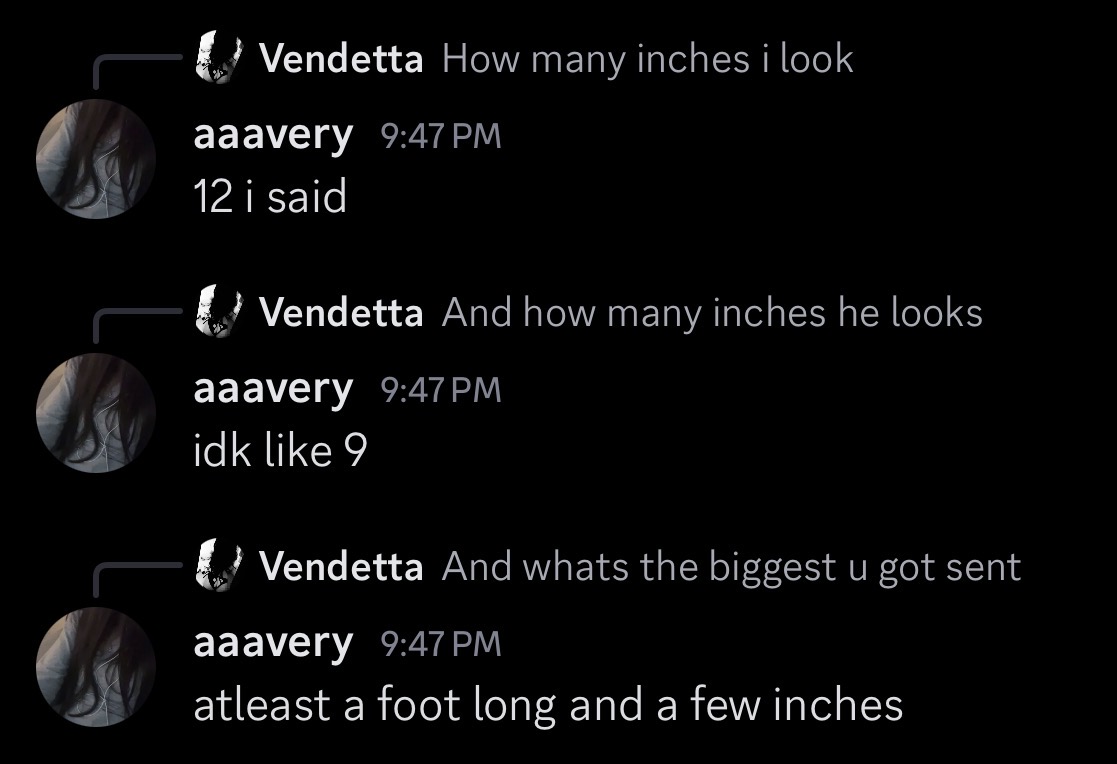Open aaavery's avatar next to "atleast a foot long" message
Image resolution: width=1117 pixels, height=764 pixels.
pos(96,666)
